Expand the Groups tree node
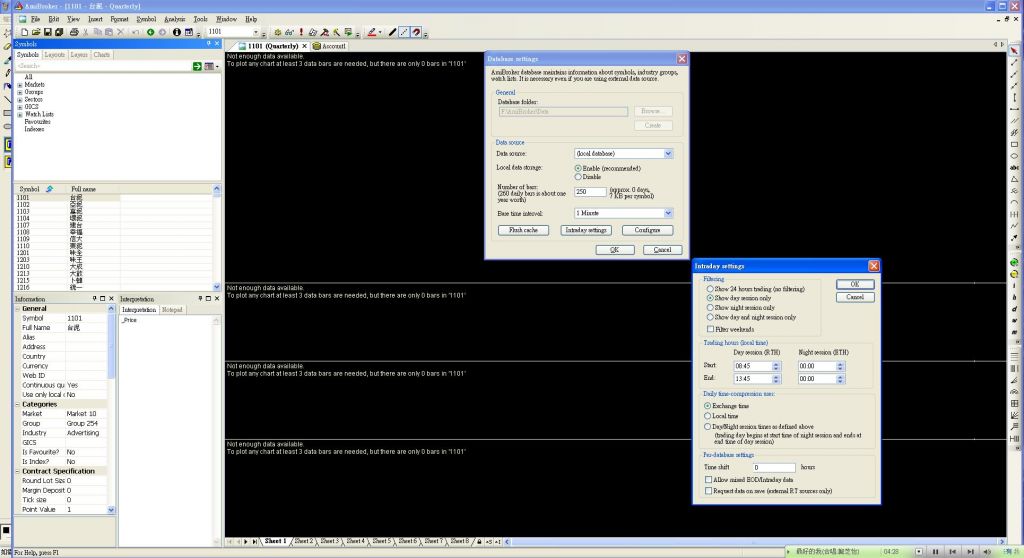1024x558 pixels. [x=20, y=92]
